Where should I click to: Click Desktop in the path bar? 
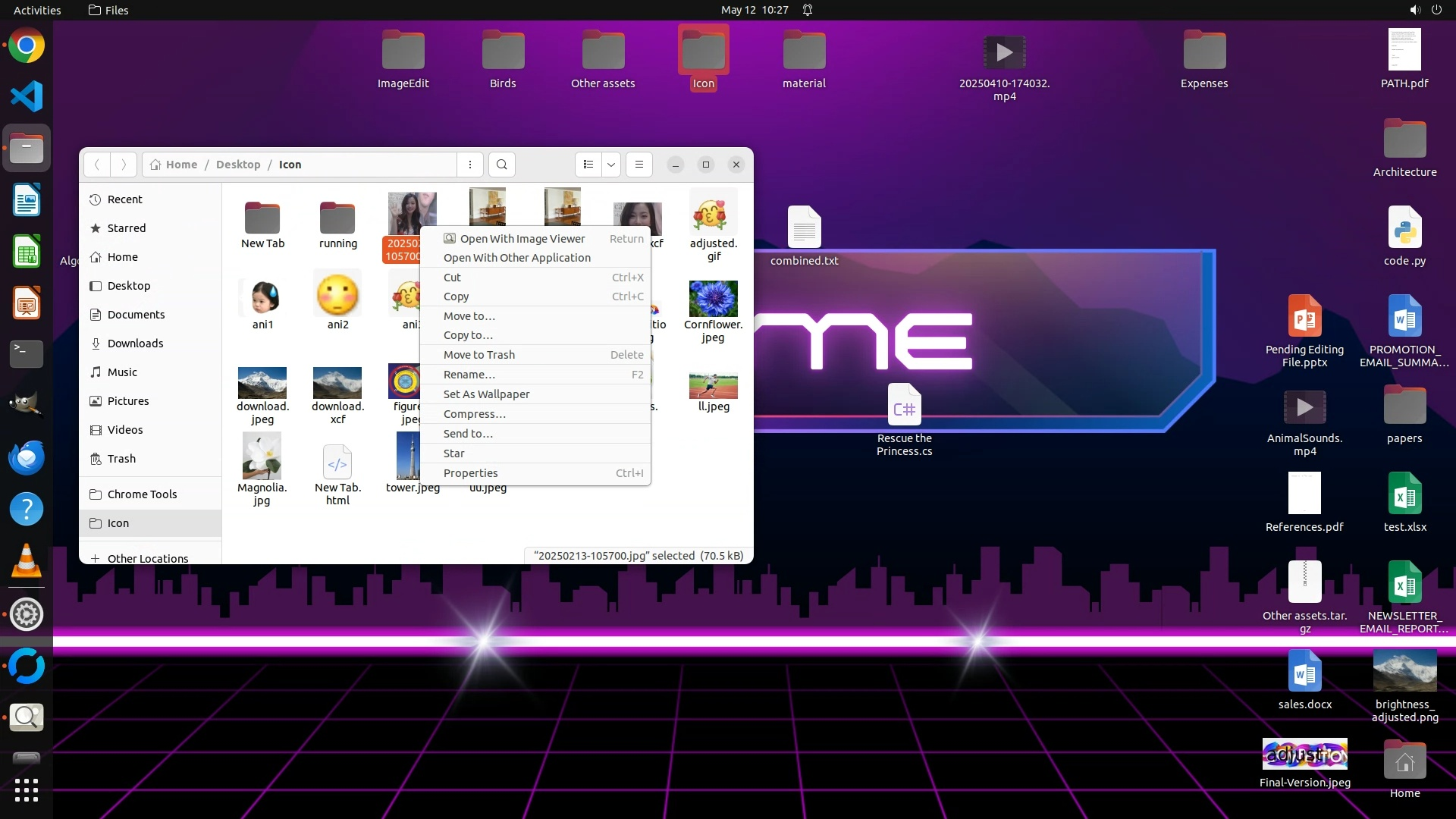click(237, 165)
